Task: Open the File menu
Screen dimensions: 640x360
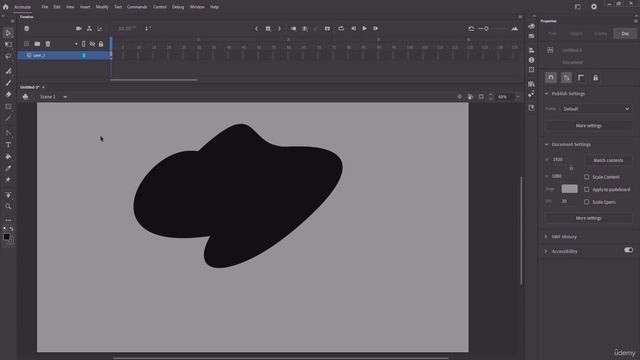Action: [x=44, y=7]
